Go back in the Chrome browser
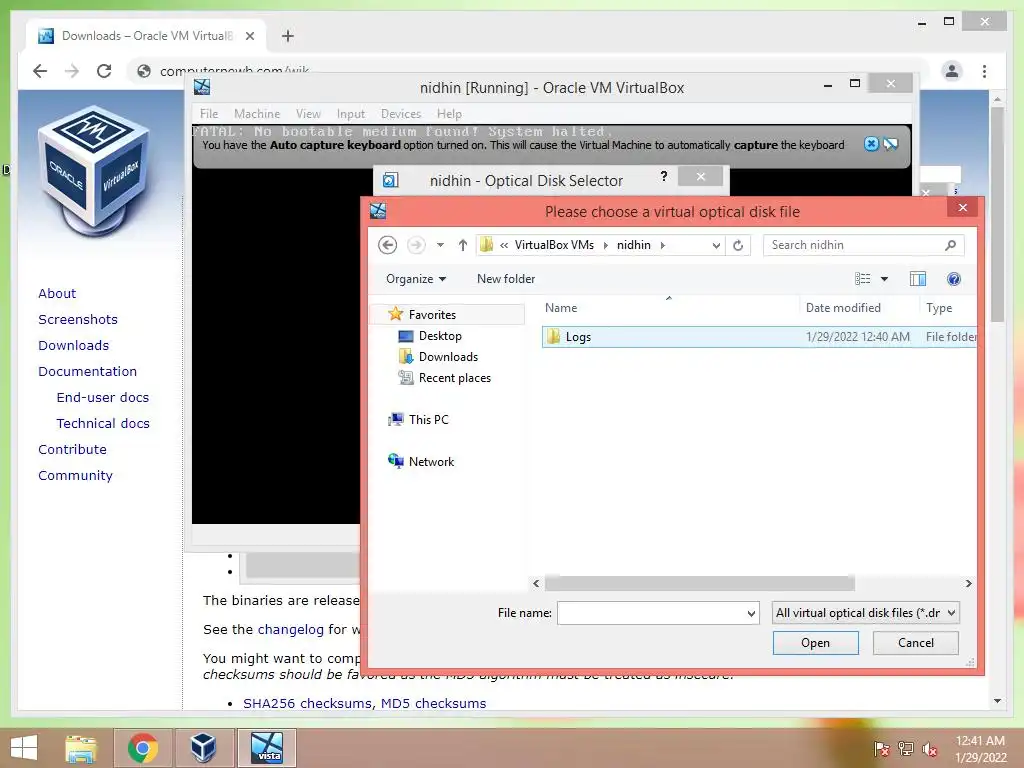This screenshot has width=1024, height=768. click(x=40, y=71)
